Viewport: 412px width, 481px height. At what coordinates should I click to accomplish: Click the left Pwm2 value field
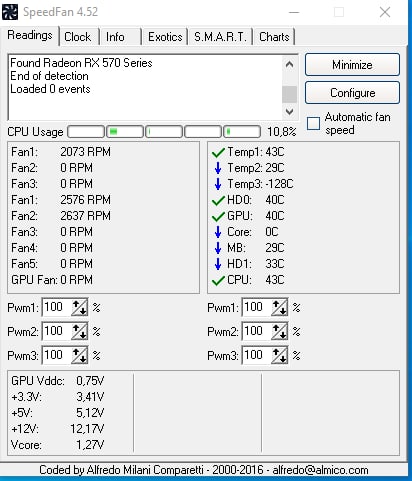[57, 331]
